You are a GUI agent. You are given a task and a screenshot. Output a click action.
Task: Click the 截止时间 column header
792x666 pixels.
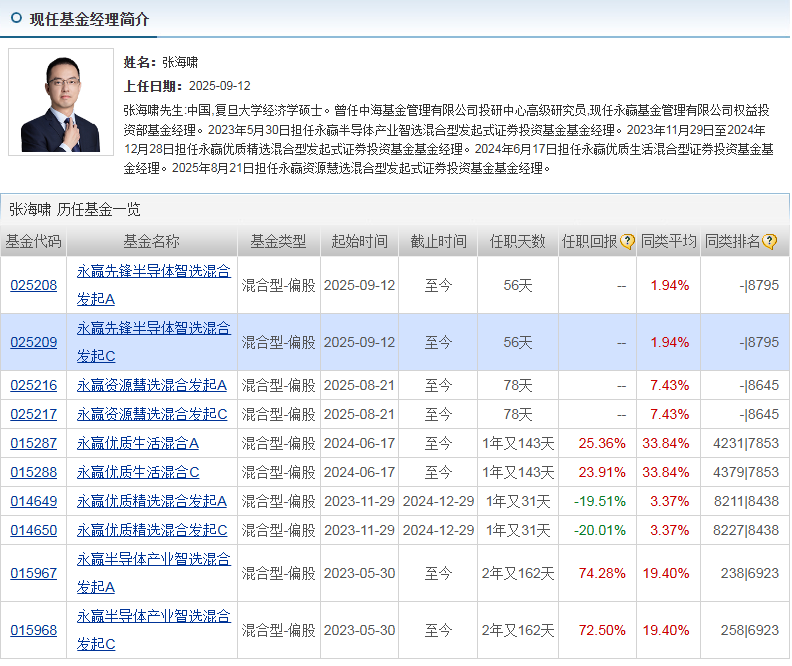pyautogui.click(x=438, y=242)
